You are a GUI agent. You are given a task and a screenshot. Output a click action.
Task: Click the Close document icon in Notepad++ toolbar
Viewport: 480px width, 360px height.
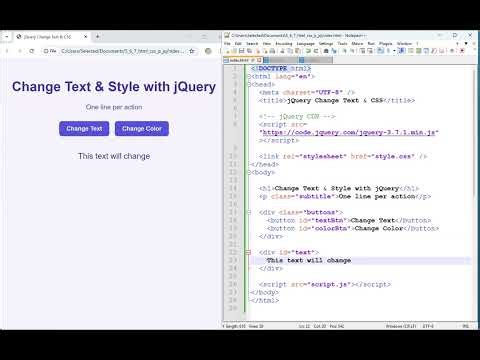coord(258,51)
